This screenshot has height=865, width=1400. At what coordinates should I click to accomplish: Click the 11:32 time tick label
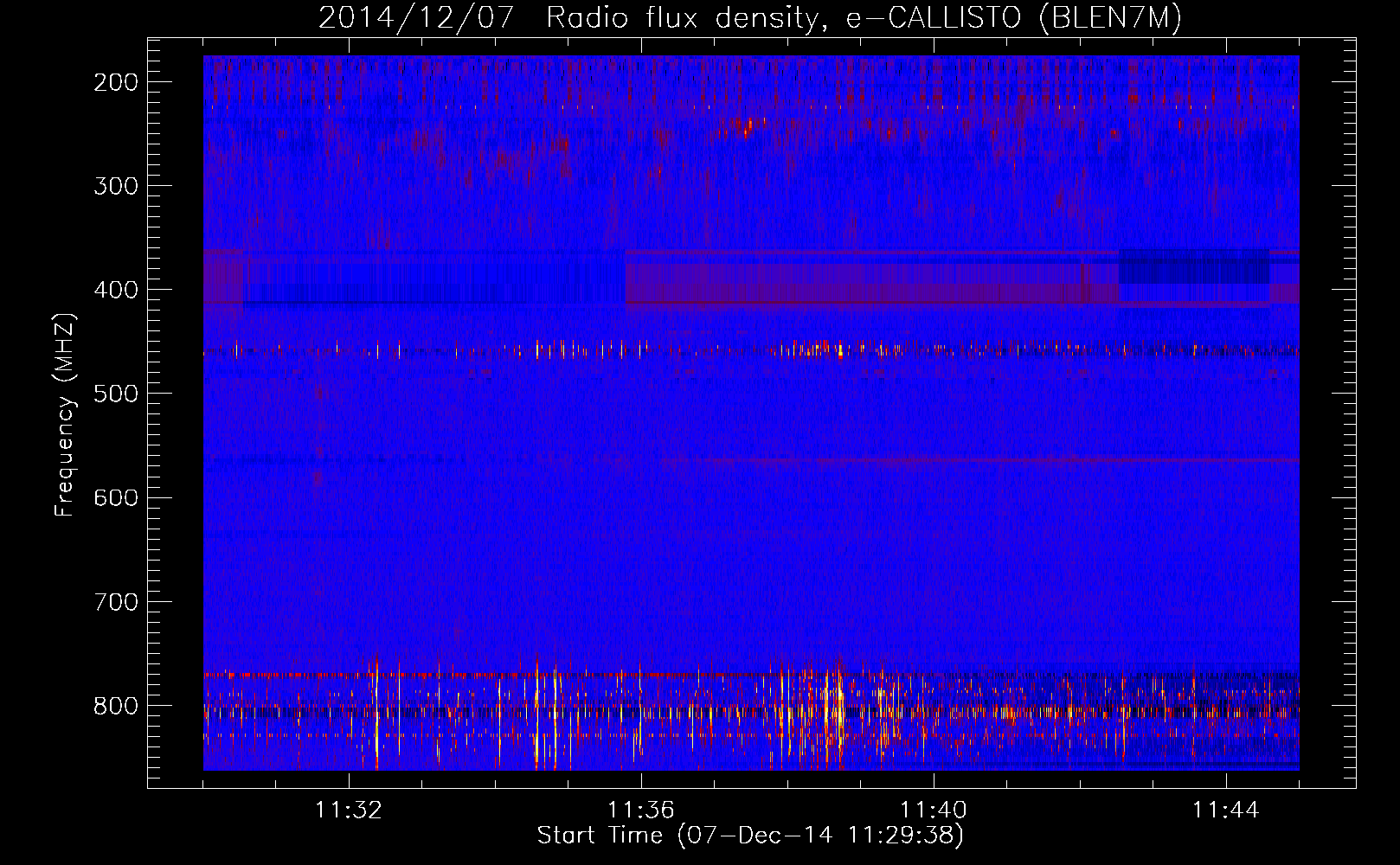[x=349, y=811]
